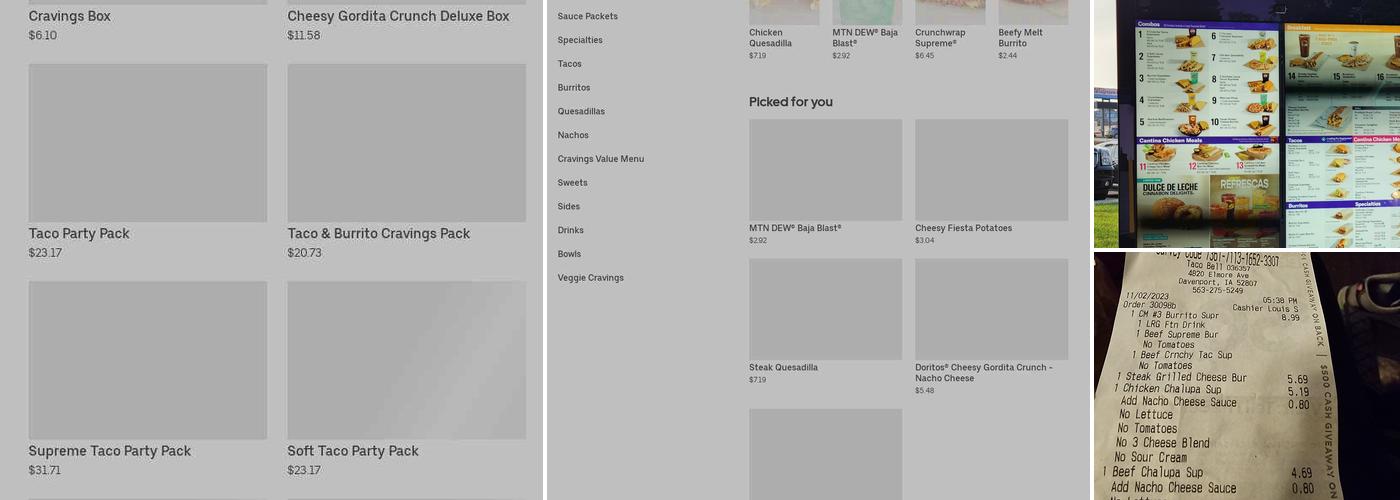
Task: Select Doritos Cheesy Gordita Crunch - Nacho Cheese name
Action: click(984, 373)
